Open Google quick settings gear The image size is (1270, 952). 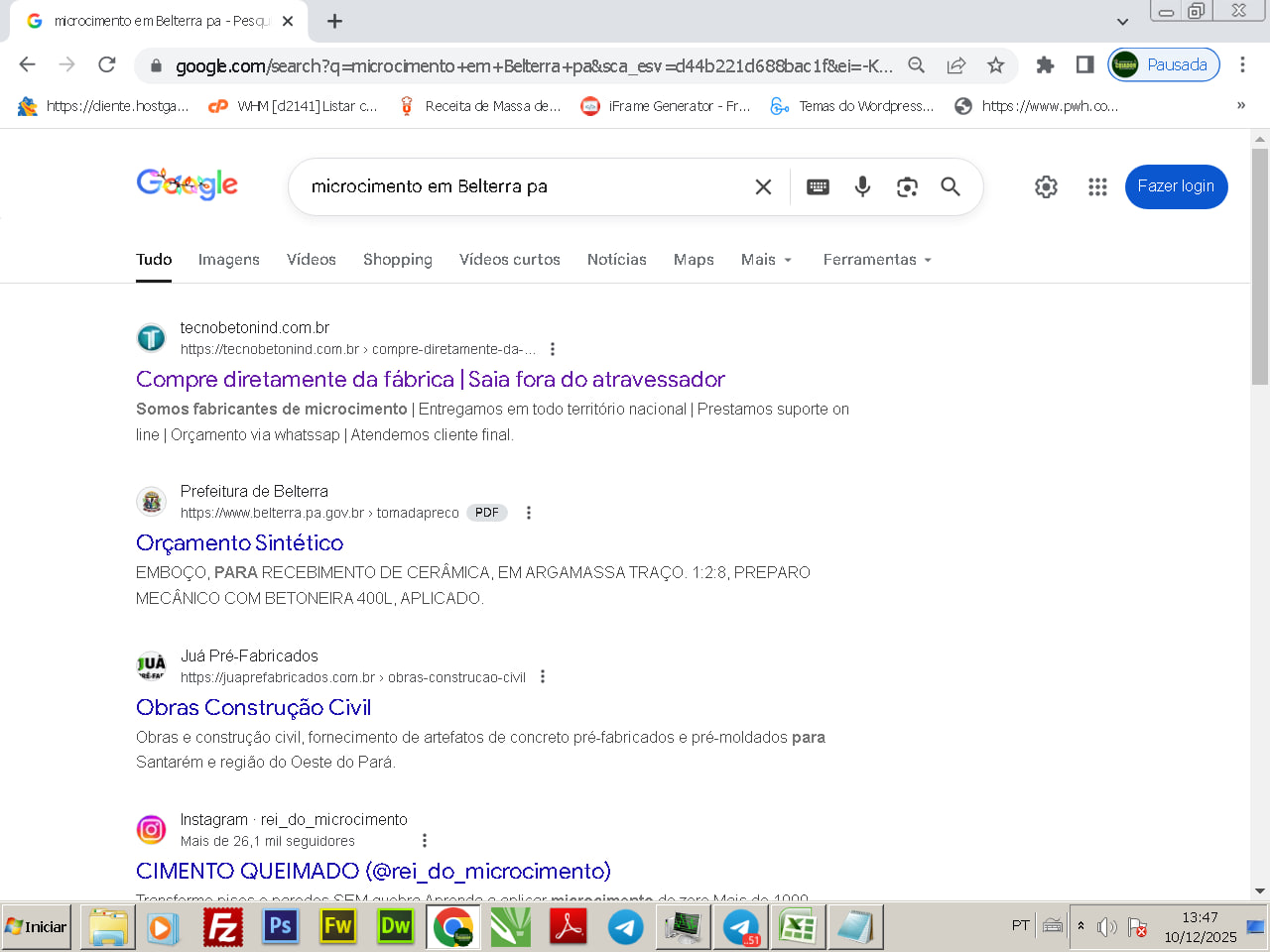point(1046,186)
